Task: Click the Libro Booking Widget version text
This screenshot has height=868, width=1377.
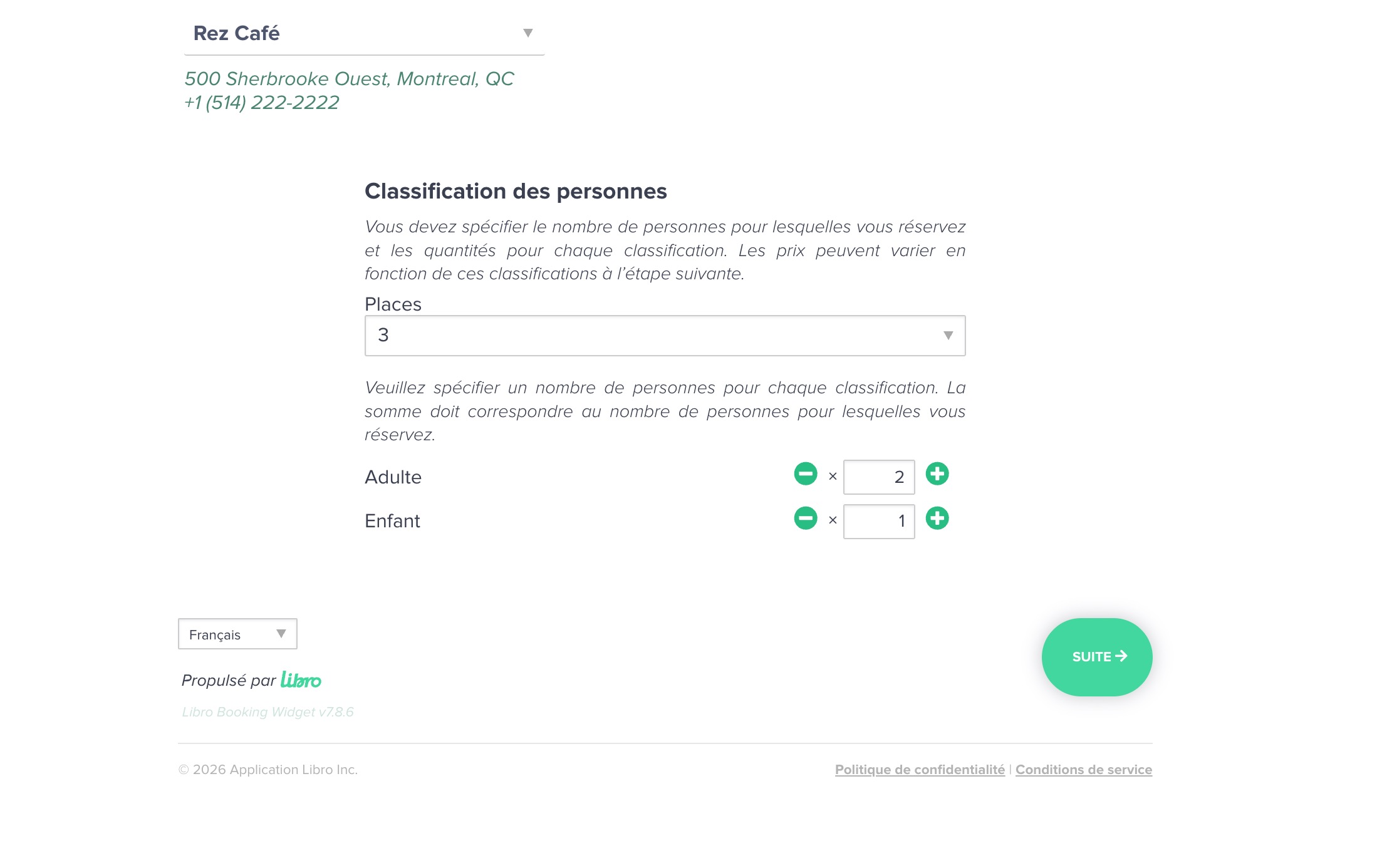Action: coord(268,712)
